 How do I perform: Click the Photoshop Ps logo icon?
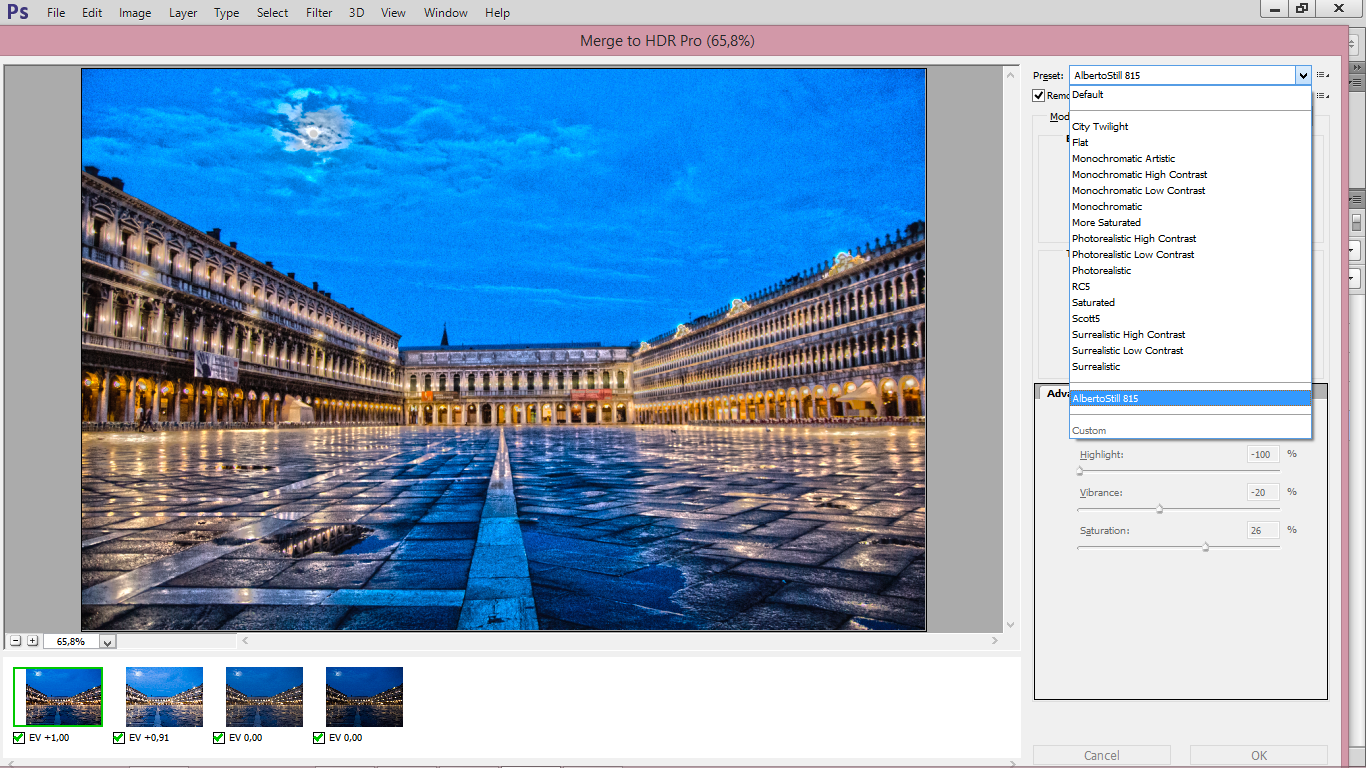coord(18,13)
